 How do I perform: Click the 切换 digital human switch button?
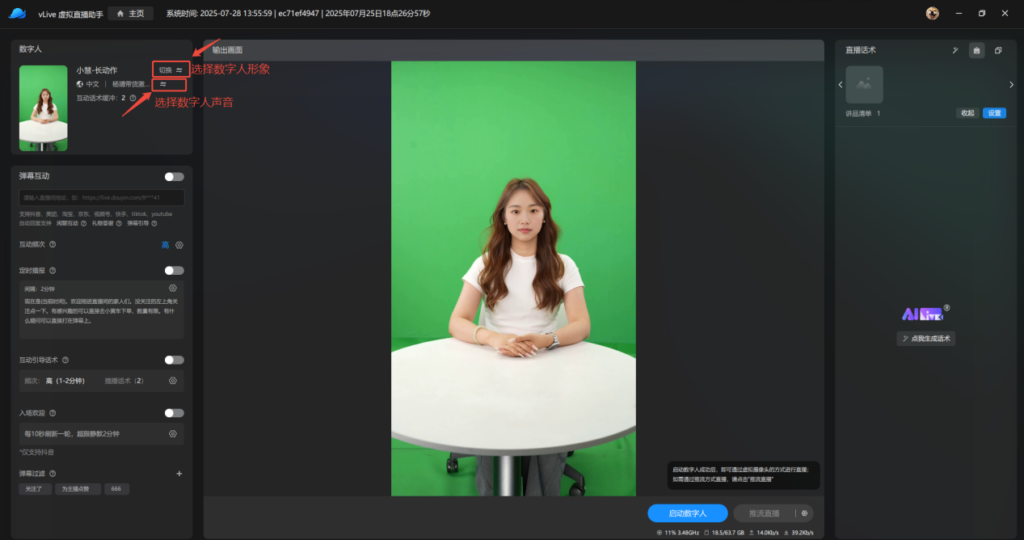(x=170, y=70)
